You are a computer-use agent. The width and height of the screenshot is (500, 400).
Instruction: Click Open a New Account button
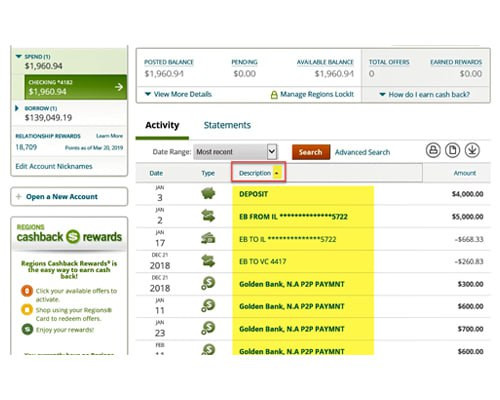[69, 197]
